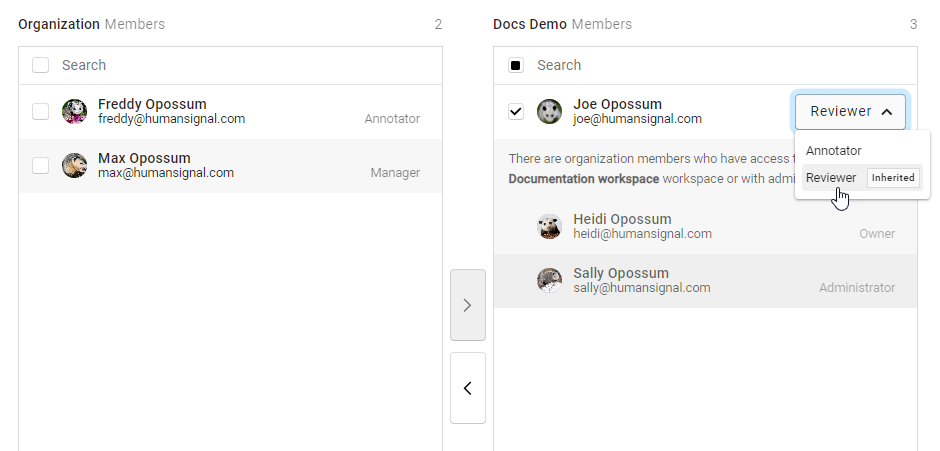Click the Docs Demo members Search field
The width and height of the screenshot is (940, 451).
click(x=715, y=65)
